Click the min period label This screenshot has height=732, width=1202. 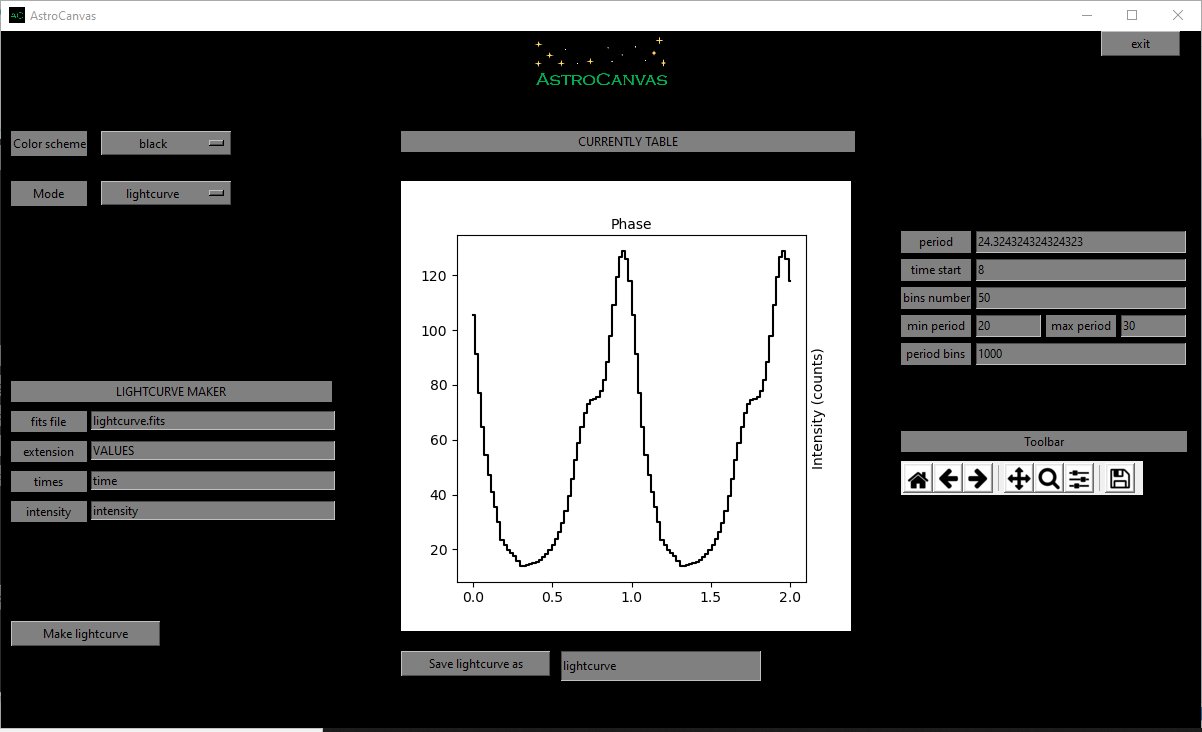point(936,325)
